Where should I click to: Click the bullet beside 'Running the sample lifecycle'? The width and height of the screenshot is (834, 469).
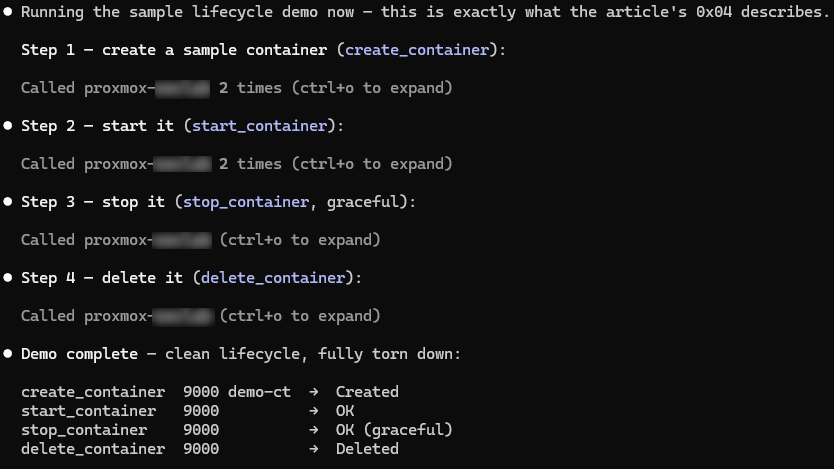[8, 12]
